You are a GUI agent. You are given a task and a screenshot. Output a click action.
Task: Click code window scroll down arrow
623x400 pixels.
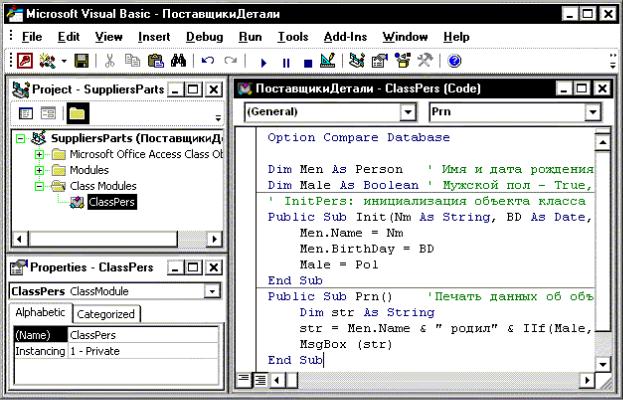tap(603, 364)
